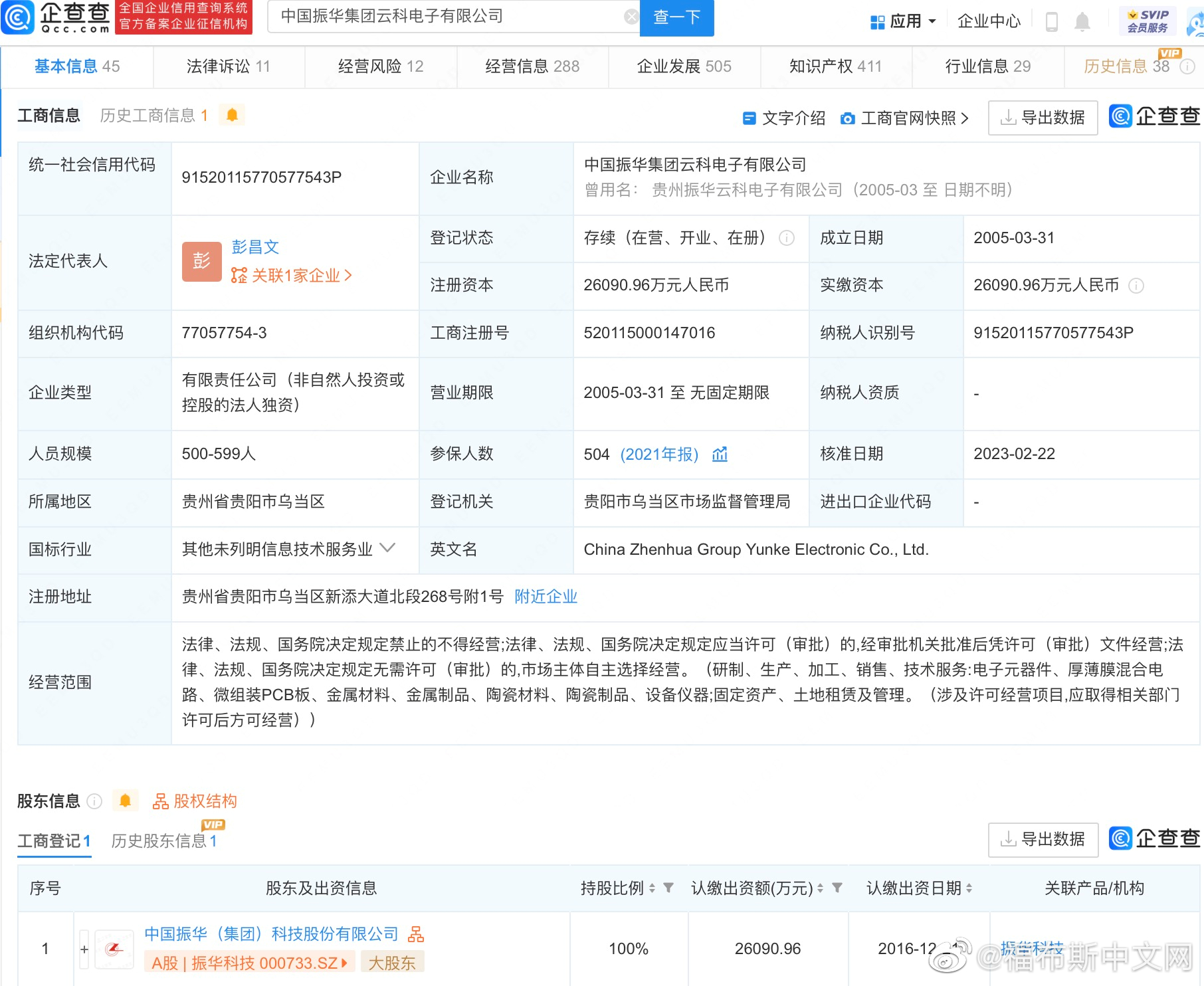Open the SVIP member service badge
1204x986 pixels.
pos(1148,21)
